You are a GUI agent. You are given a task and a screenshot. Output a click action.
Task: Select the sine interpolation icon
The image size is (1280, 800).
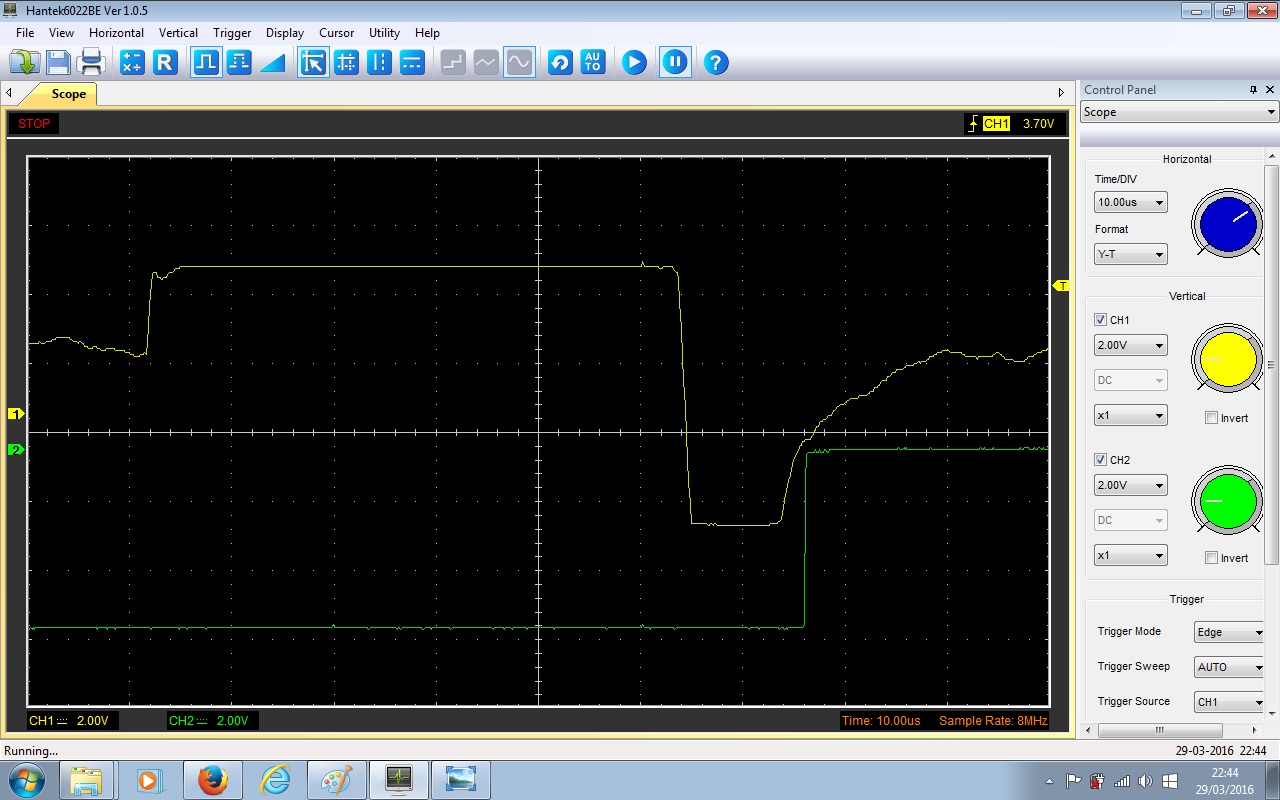(519, 63)
